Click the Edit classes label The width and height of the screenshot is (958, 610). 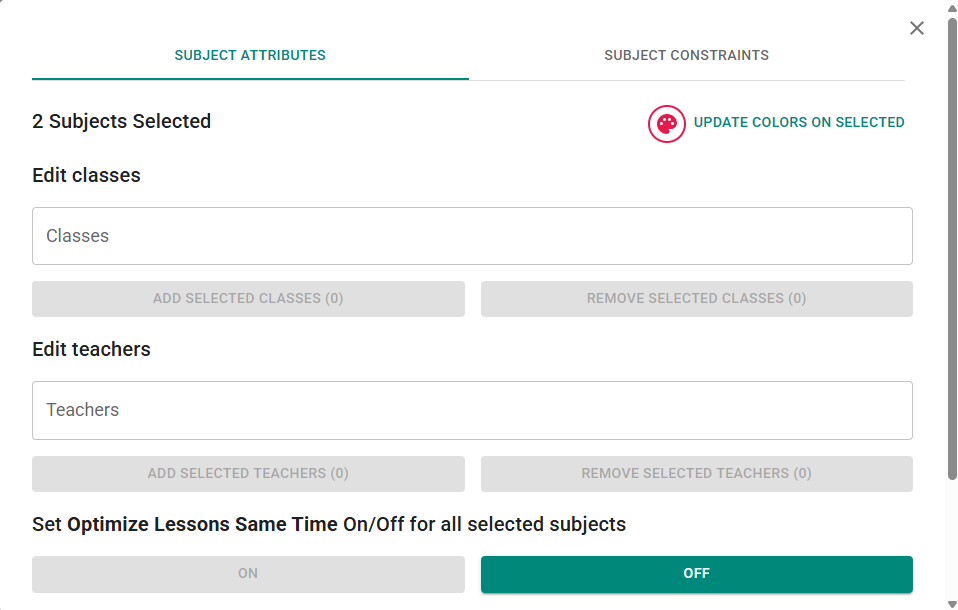tap(86, 175)
